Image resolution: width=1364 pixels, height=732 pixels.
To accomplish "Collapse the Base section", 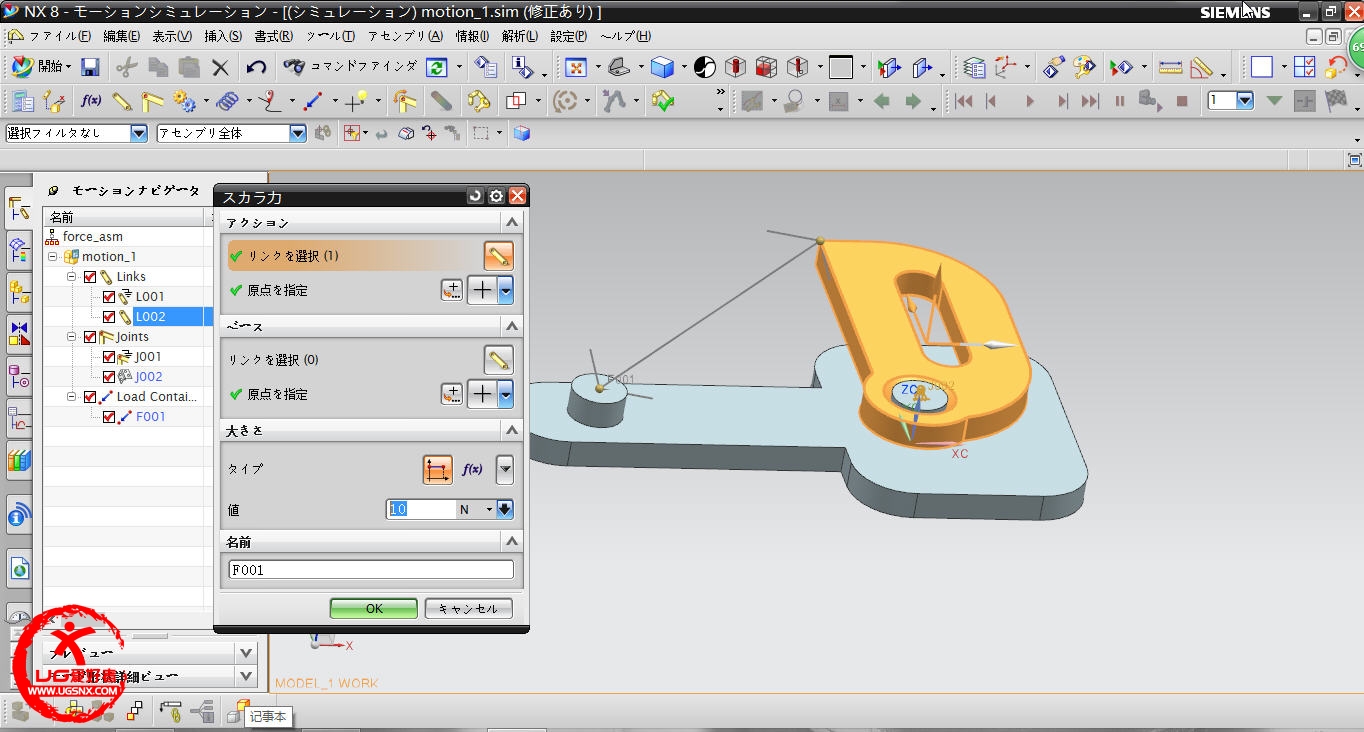I will coord(512,326).
